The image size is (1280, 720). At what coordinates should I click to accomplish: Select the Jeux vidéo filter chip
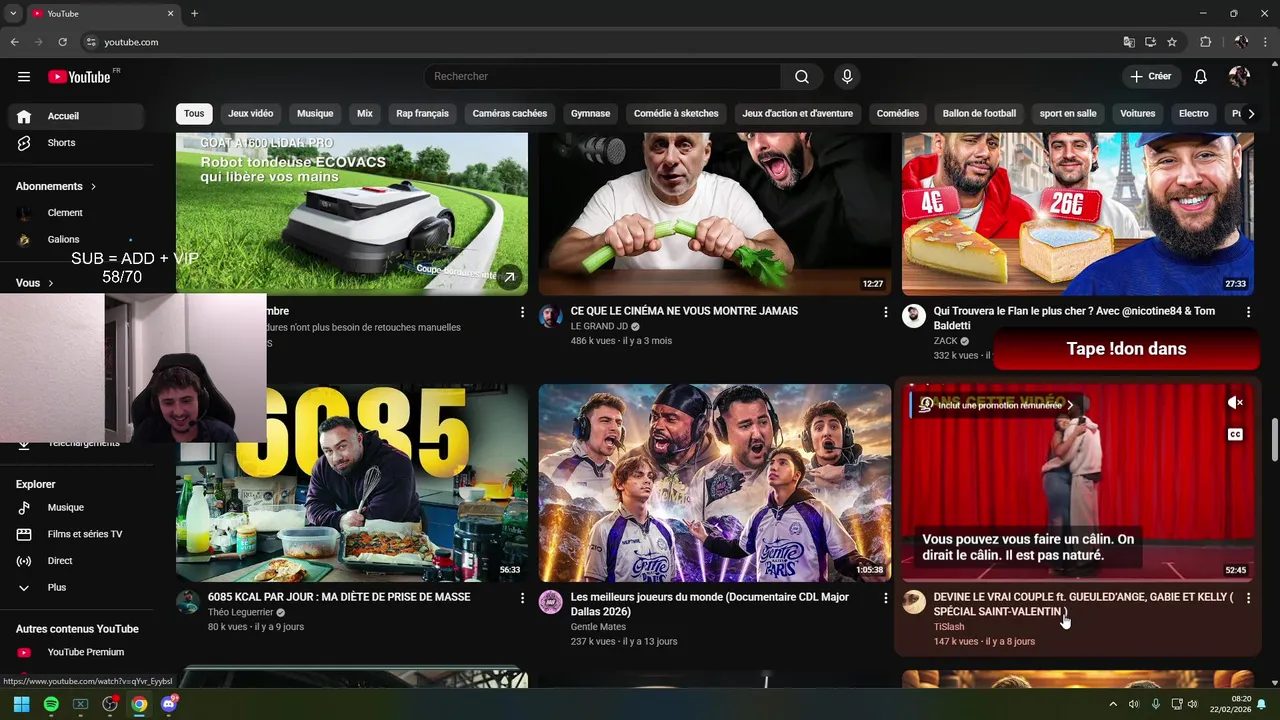coord(250,114)
